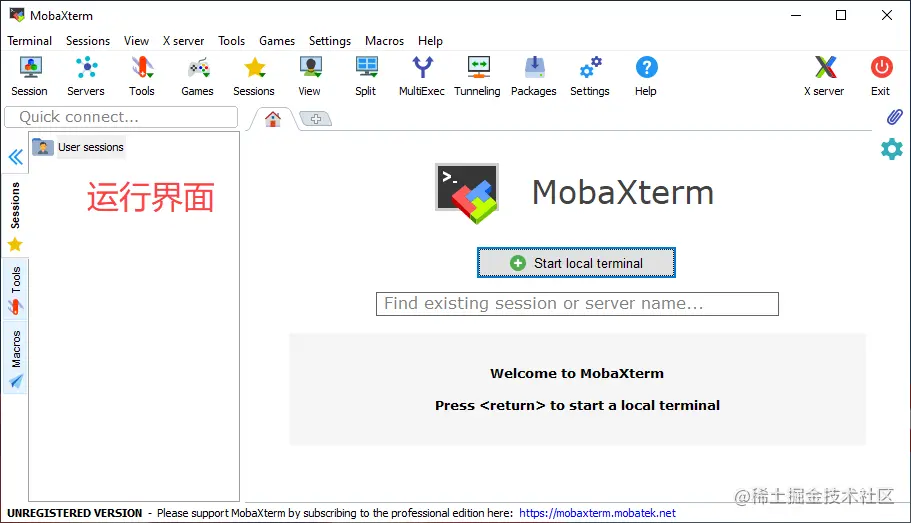Activate the MultiExec toolbar icon

click(x=422, y=76)
